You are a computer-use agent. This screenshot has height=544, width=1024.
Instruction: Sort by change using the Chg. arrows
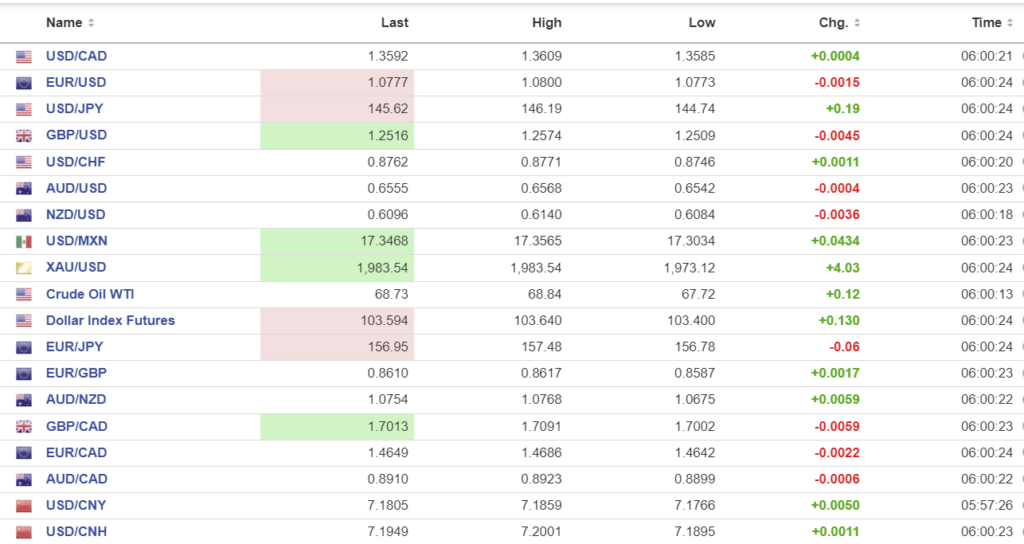point(857,23)
